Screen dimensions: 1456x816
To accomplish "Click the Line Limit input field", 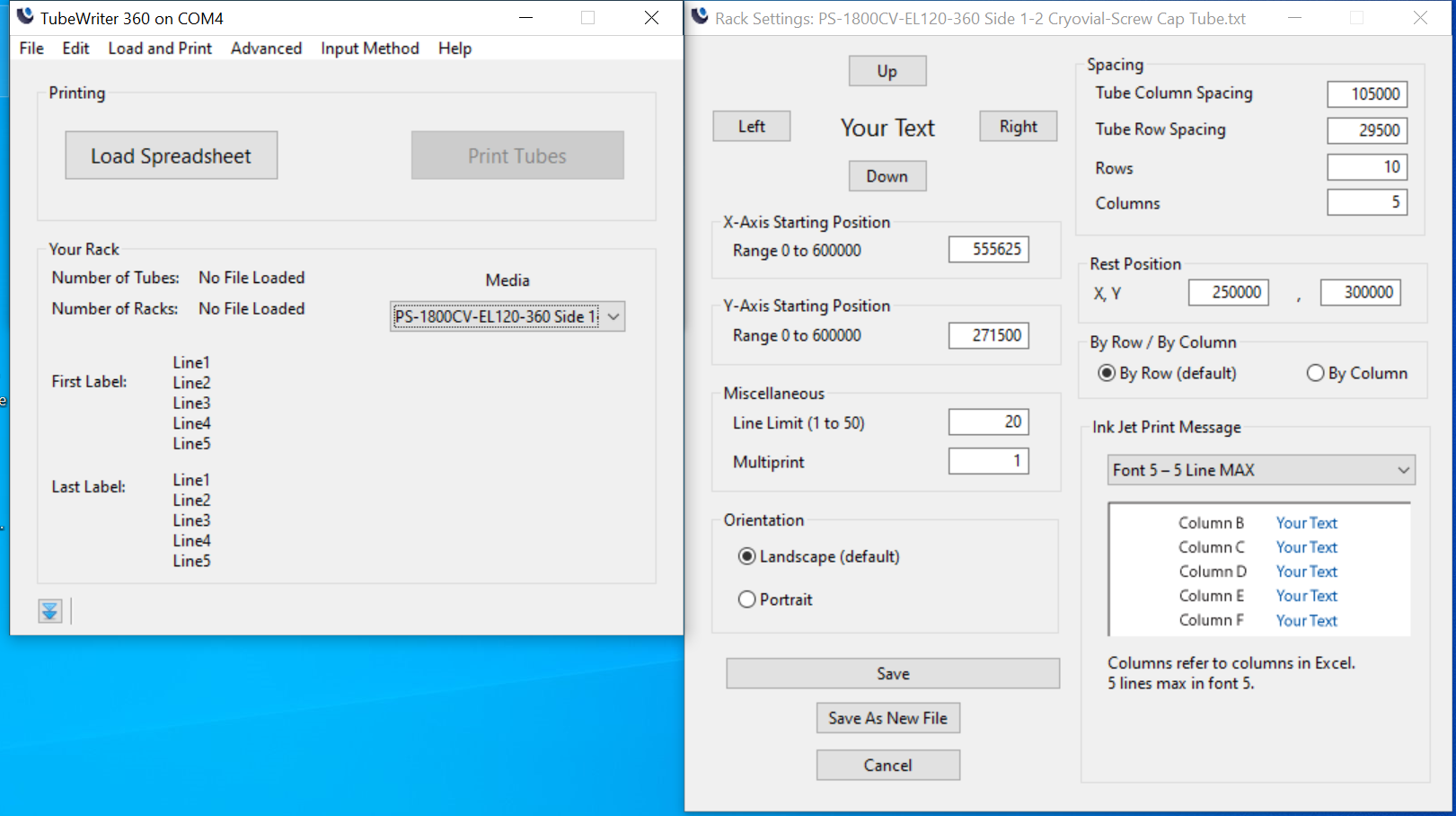I will click(x=989, y=421).
